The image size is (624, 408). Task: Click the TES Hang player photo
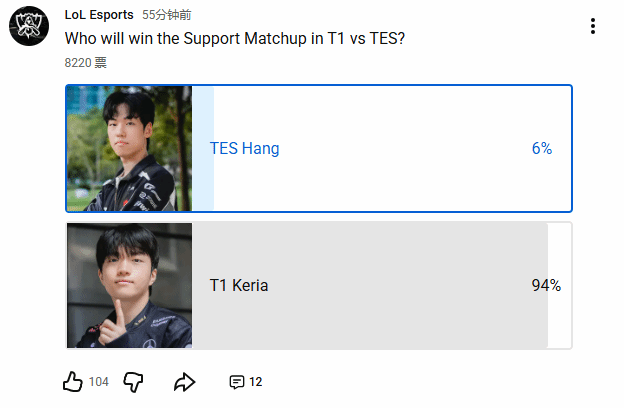coord(129,148)
